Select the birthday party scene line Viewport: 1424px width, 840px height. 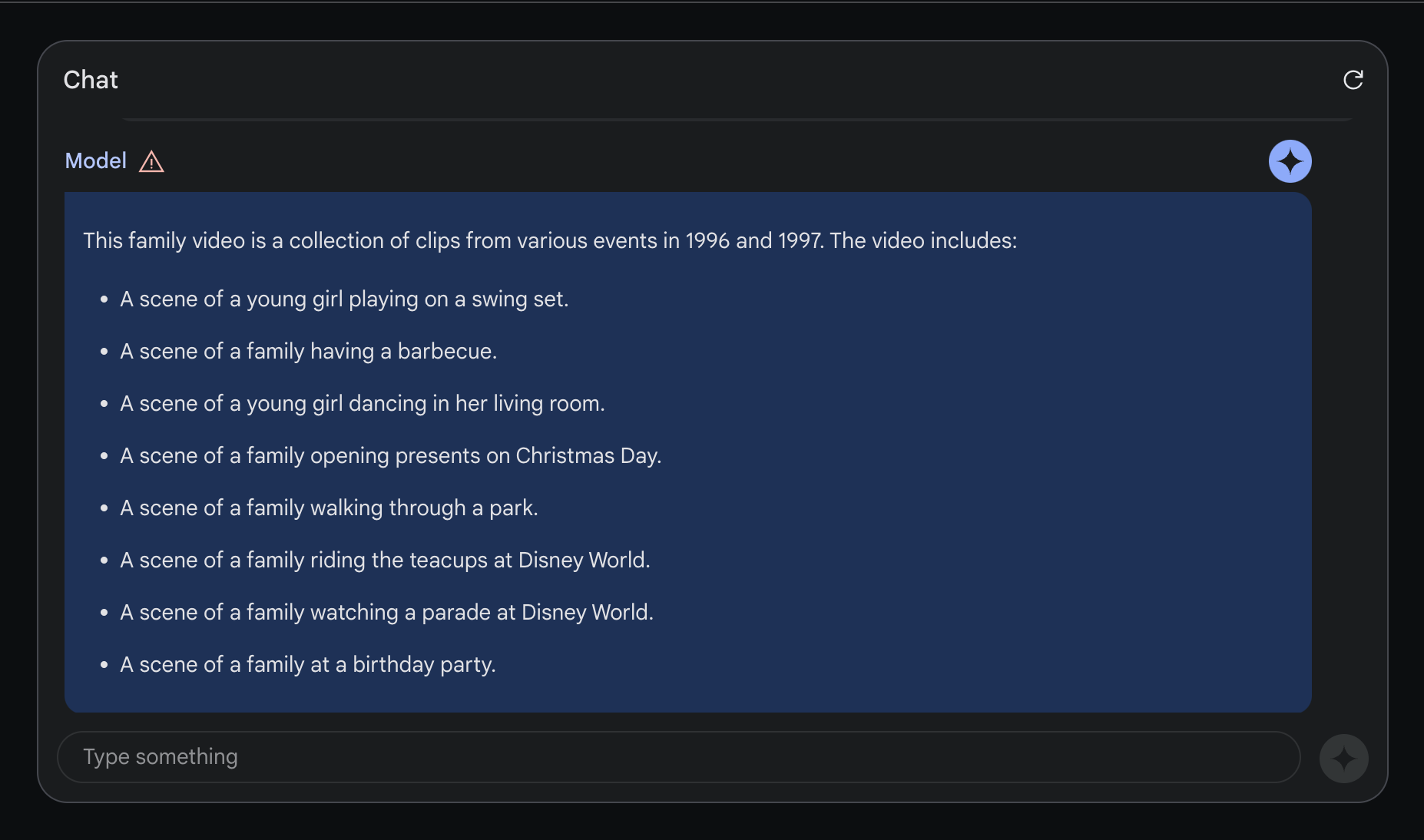pos(307,665)
